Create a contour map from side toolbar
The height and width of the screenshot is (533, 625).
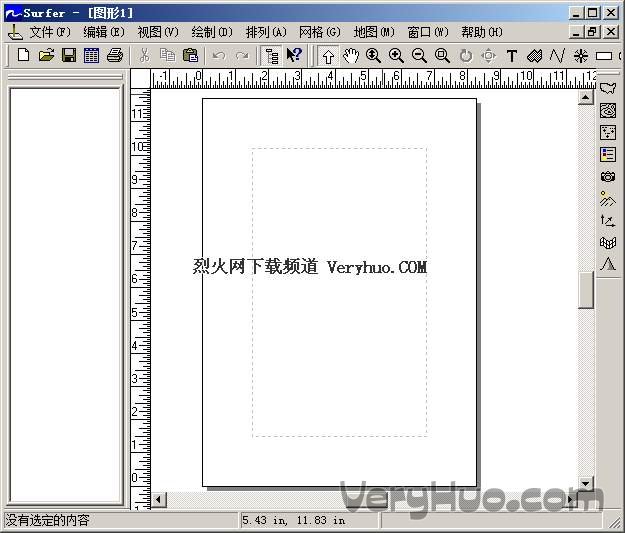(x=608, y=110)
